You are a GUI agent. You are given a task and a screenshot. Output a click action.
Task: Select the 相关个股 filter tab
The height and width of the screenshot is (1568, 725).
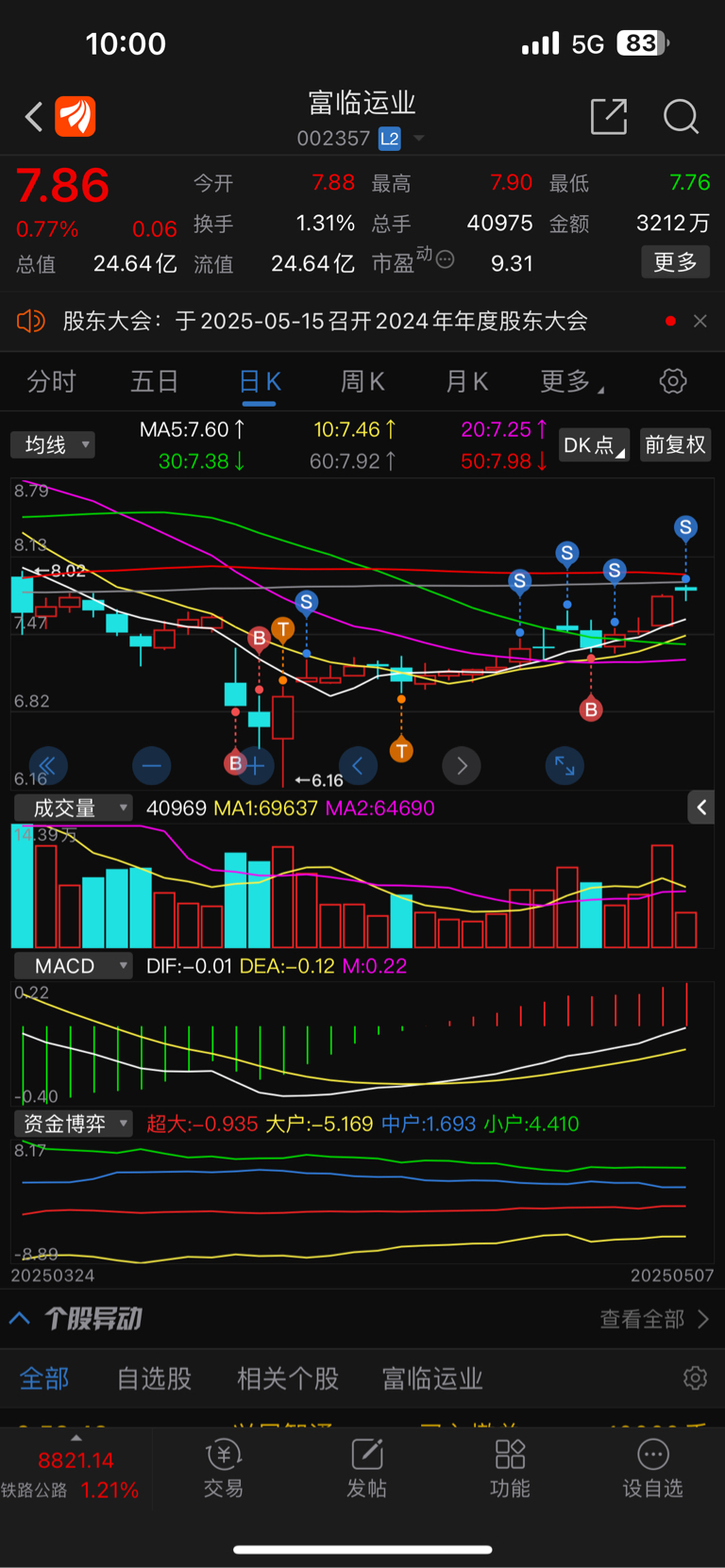[x=288, y=1378]
